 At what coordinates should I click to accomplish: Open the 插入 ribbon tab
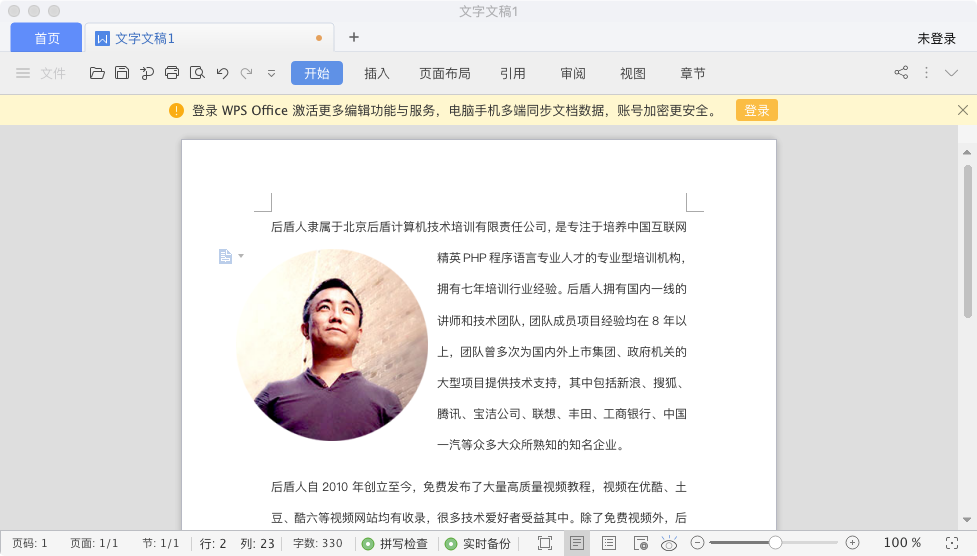point(377,73)
